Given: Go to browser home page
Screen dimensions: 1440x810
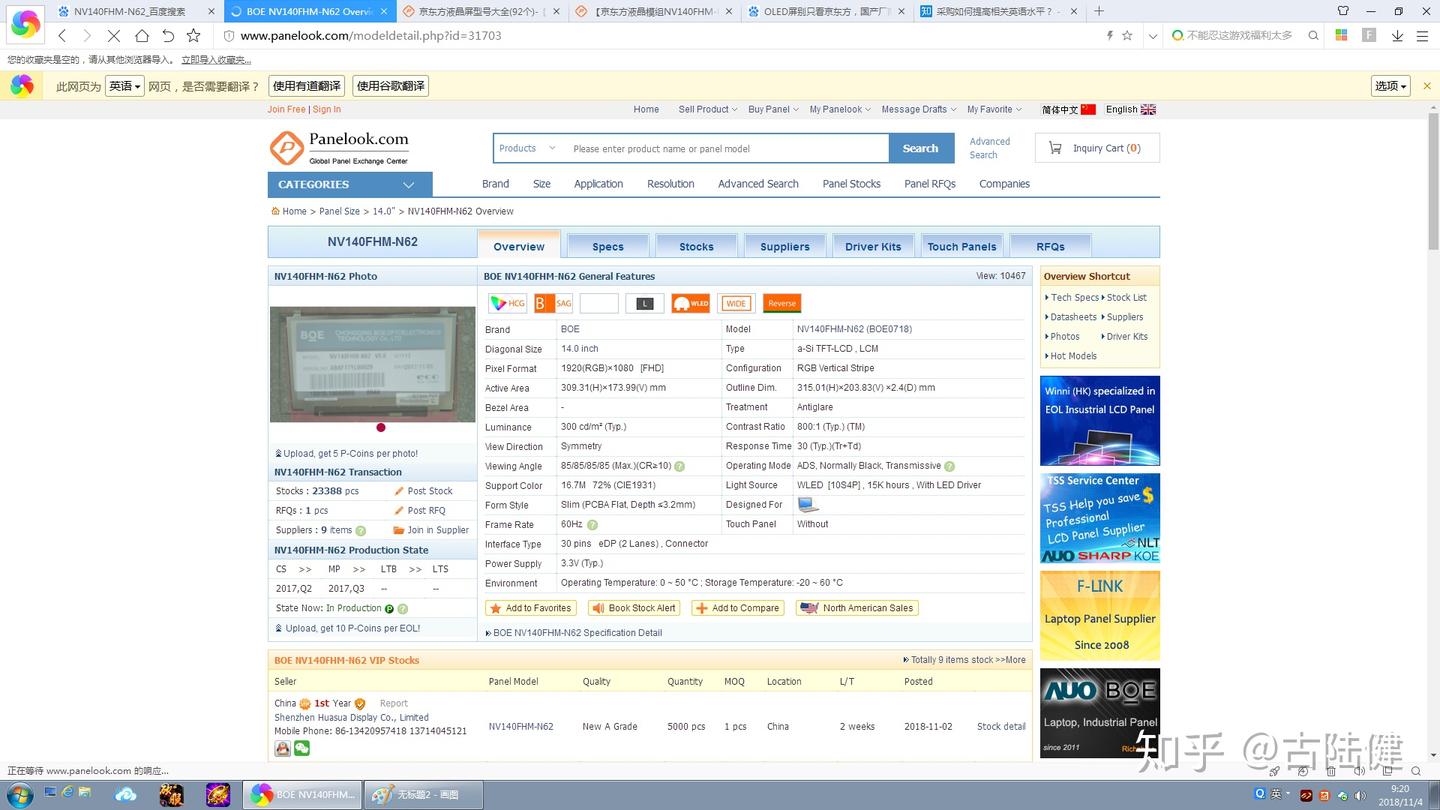Looking at the screenshot, I should point(141,35).
